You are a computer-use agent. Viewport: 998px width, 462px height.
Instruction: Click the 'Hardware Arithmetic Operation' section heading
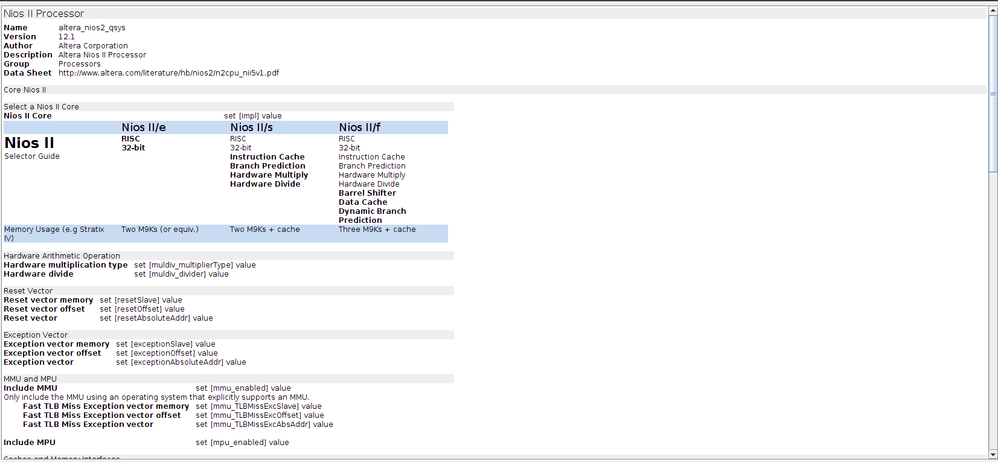(62, 256)
